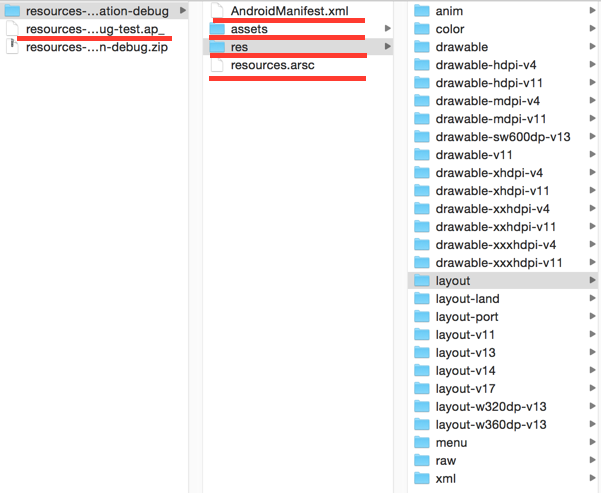This screenshot has height=493, width=601.
Task: Click the drawable-sw600dp-v13 folder icon
Action: pyautogui.click(x=422, y=137)
